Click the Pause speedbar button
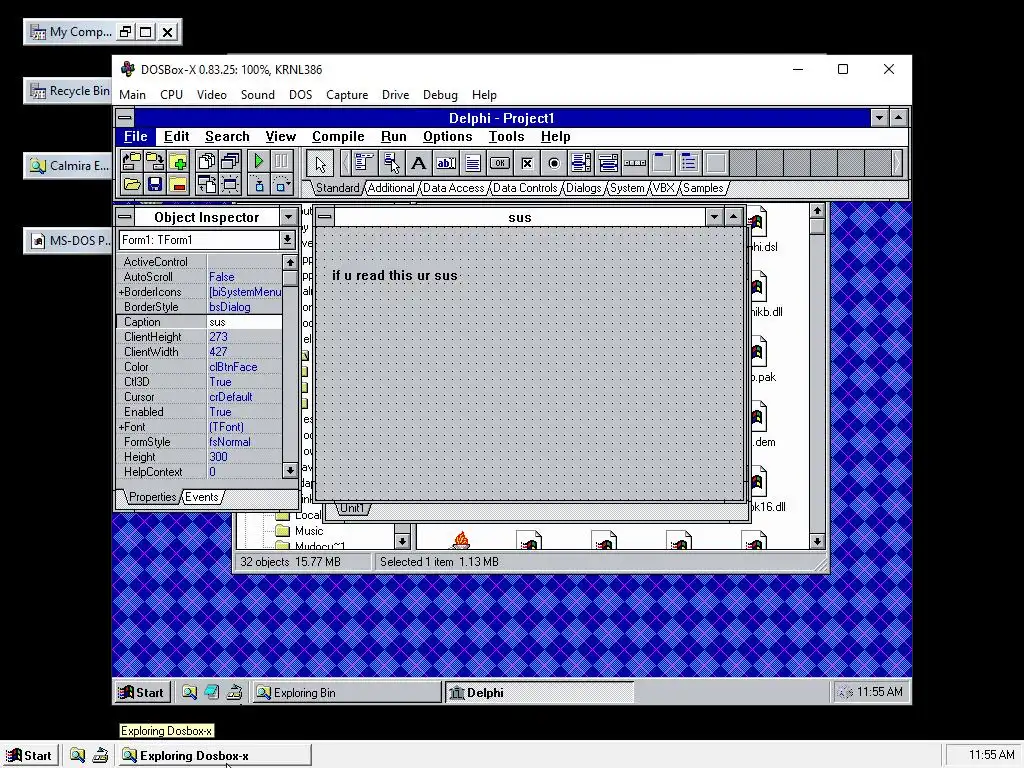The image size is (1024, 768). click(x=281, y=161)
